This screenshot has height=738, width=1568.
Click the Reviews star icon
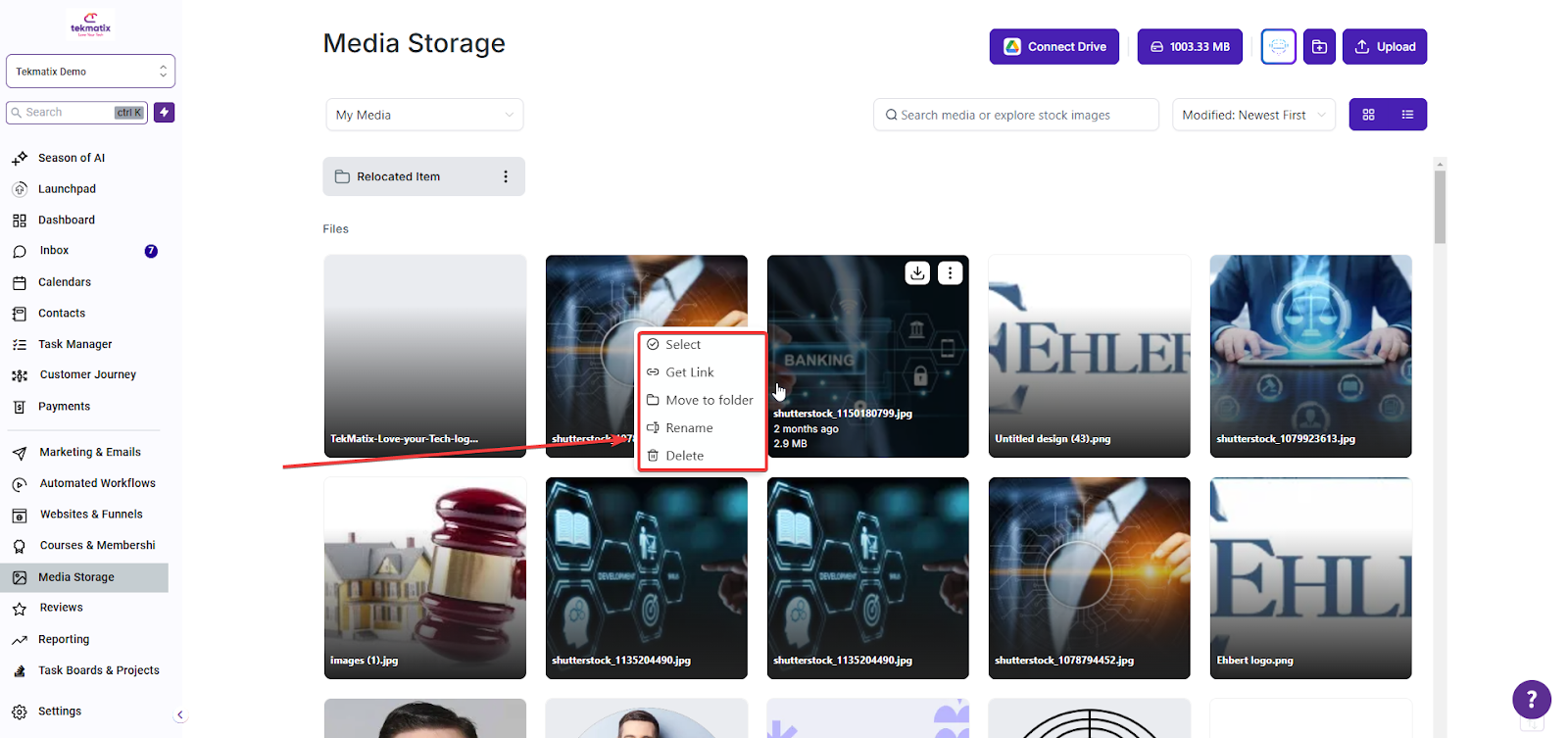click(x=20, y=609)
